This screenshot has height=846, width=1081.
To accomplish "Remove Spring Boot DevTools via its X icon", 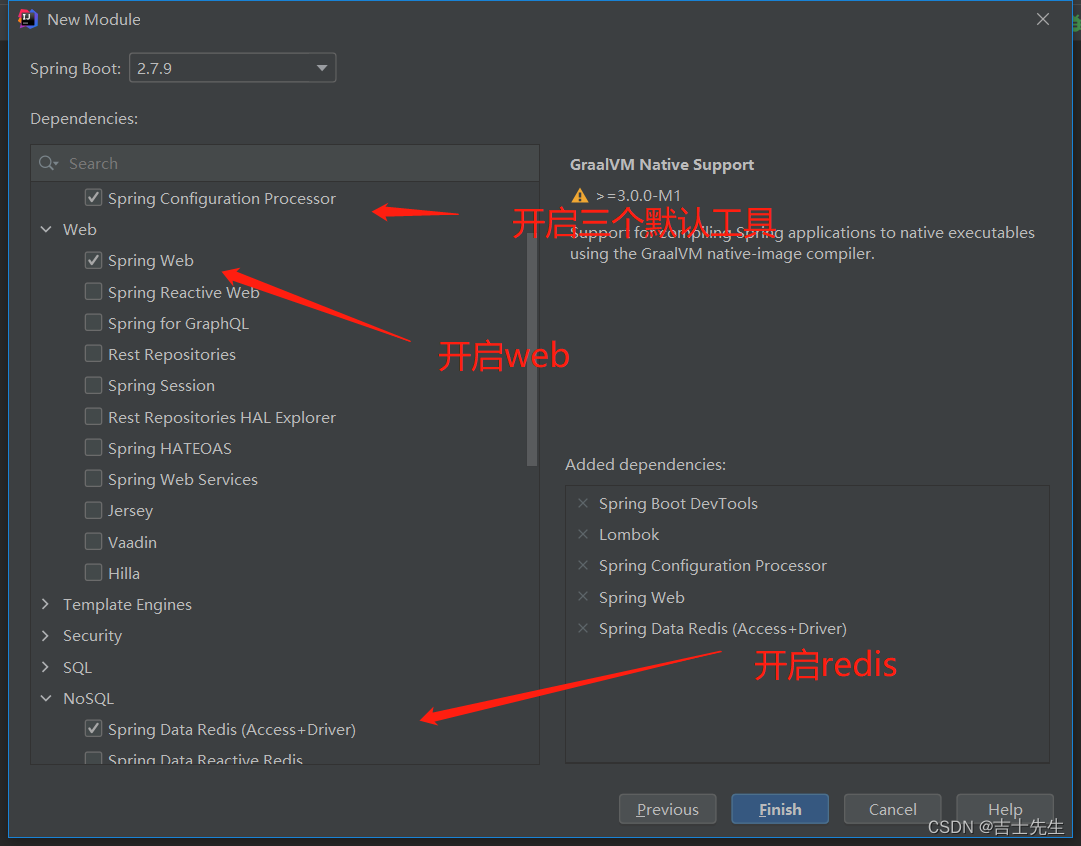I will tap(583, 504).
